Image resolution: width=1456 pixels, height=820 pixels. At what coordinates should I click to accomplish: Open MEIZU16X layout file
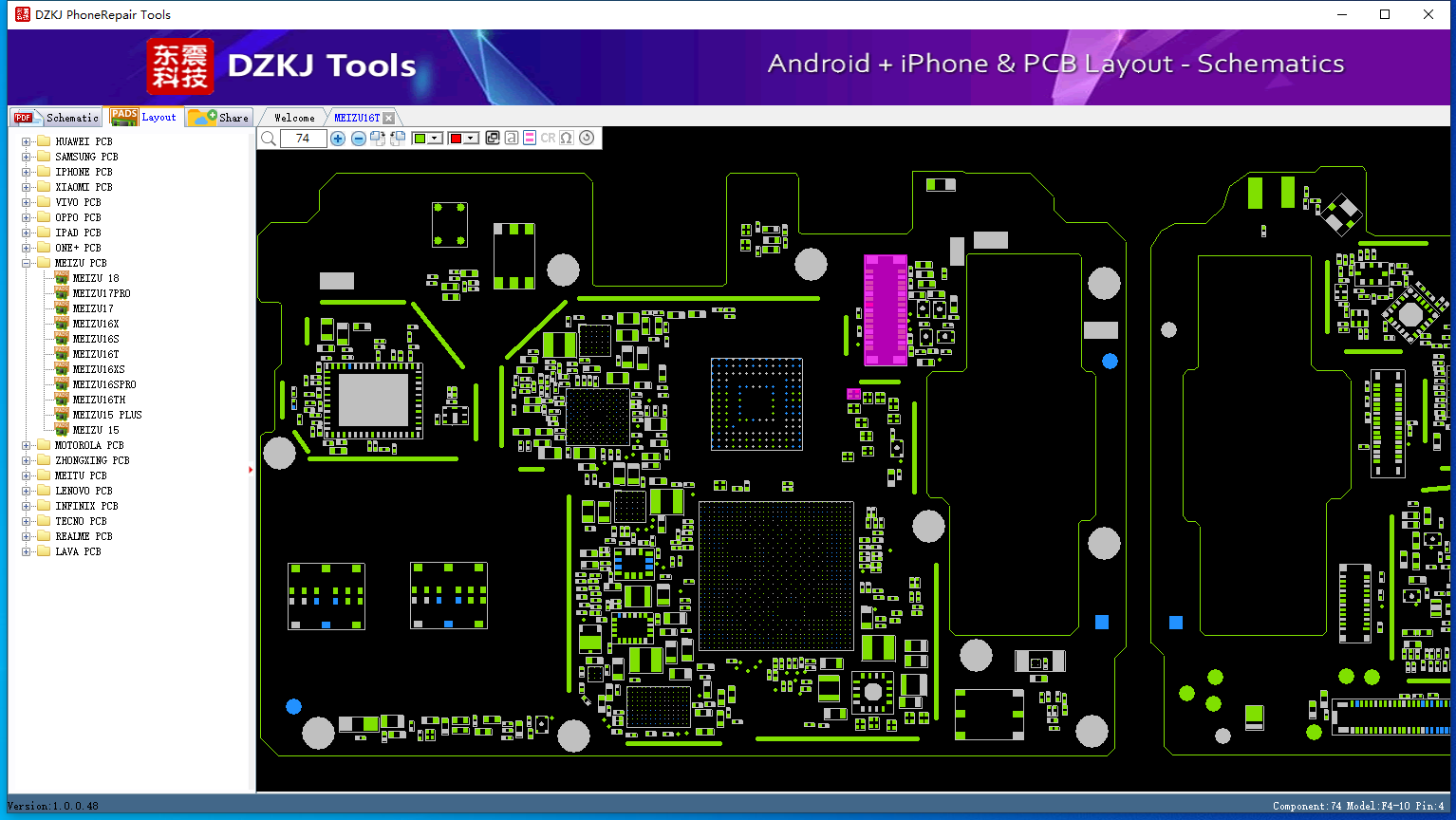pos(96,324)
